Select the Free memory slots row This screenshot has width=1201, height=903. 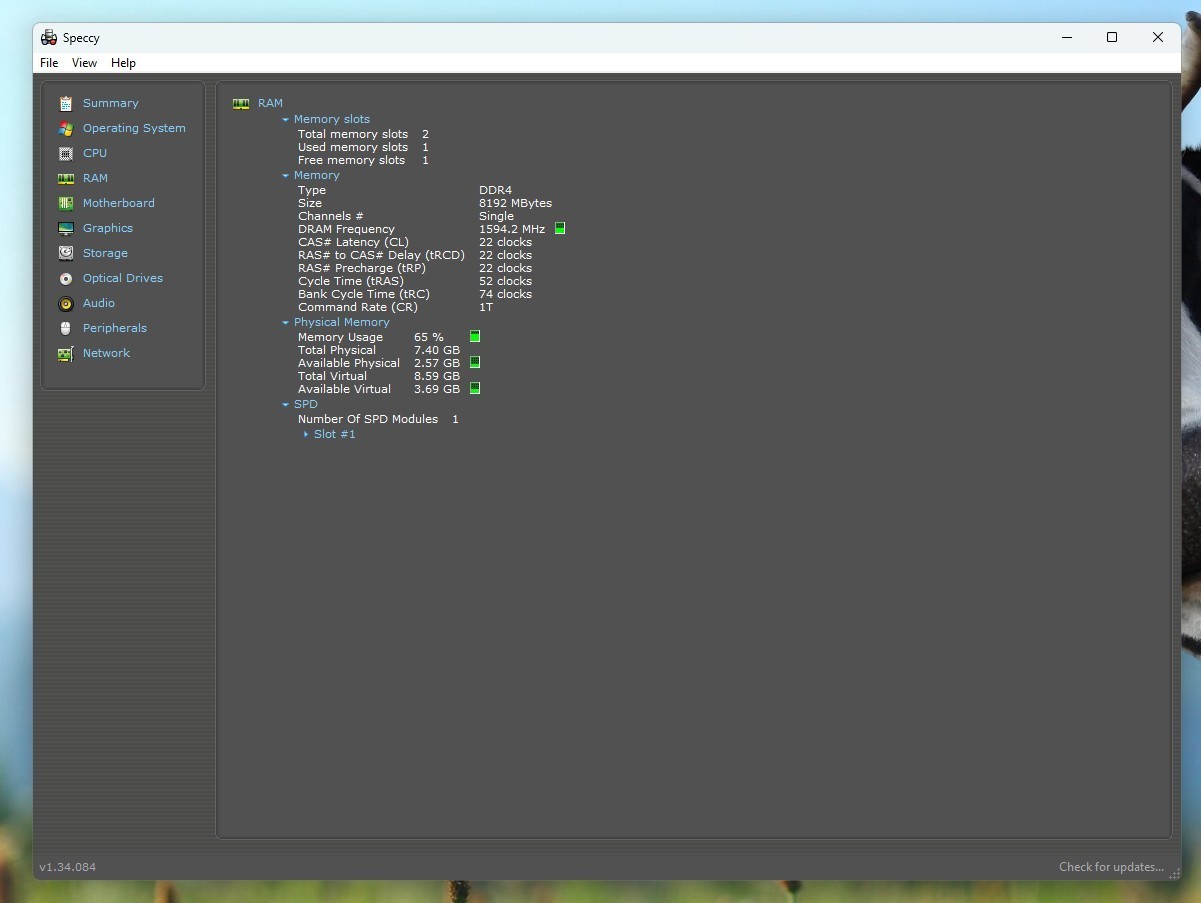point(363,160)
